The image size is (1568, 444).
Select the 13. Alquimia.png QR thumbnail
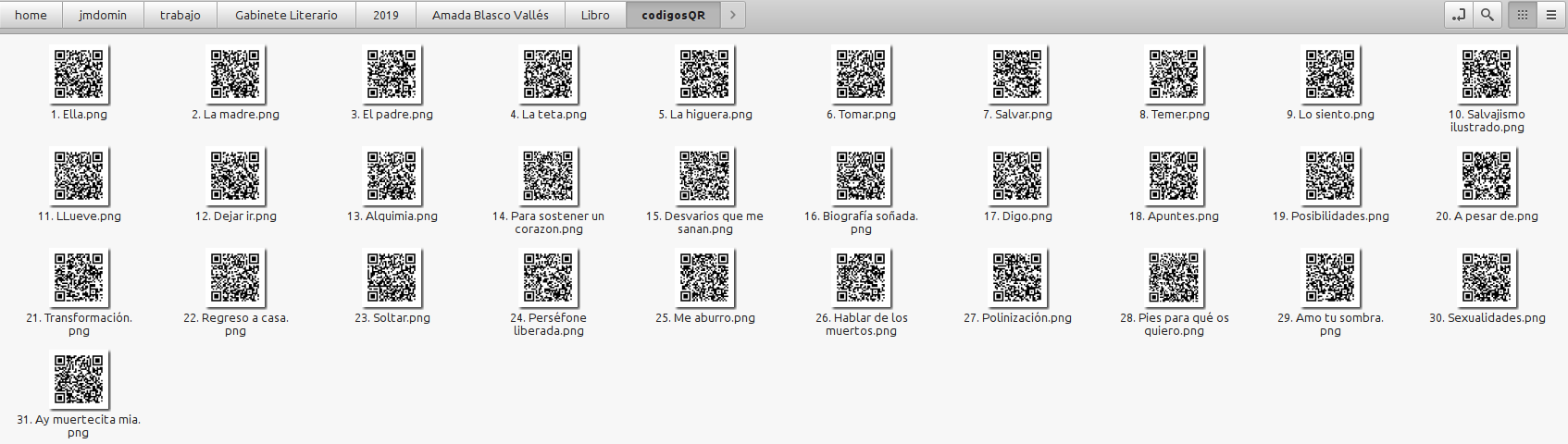(x=392, y=176)
